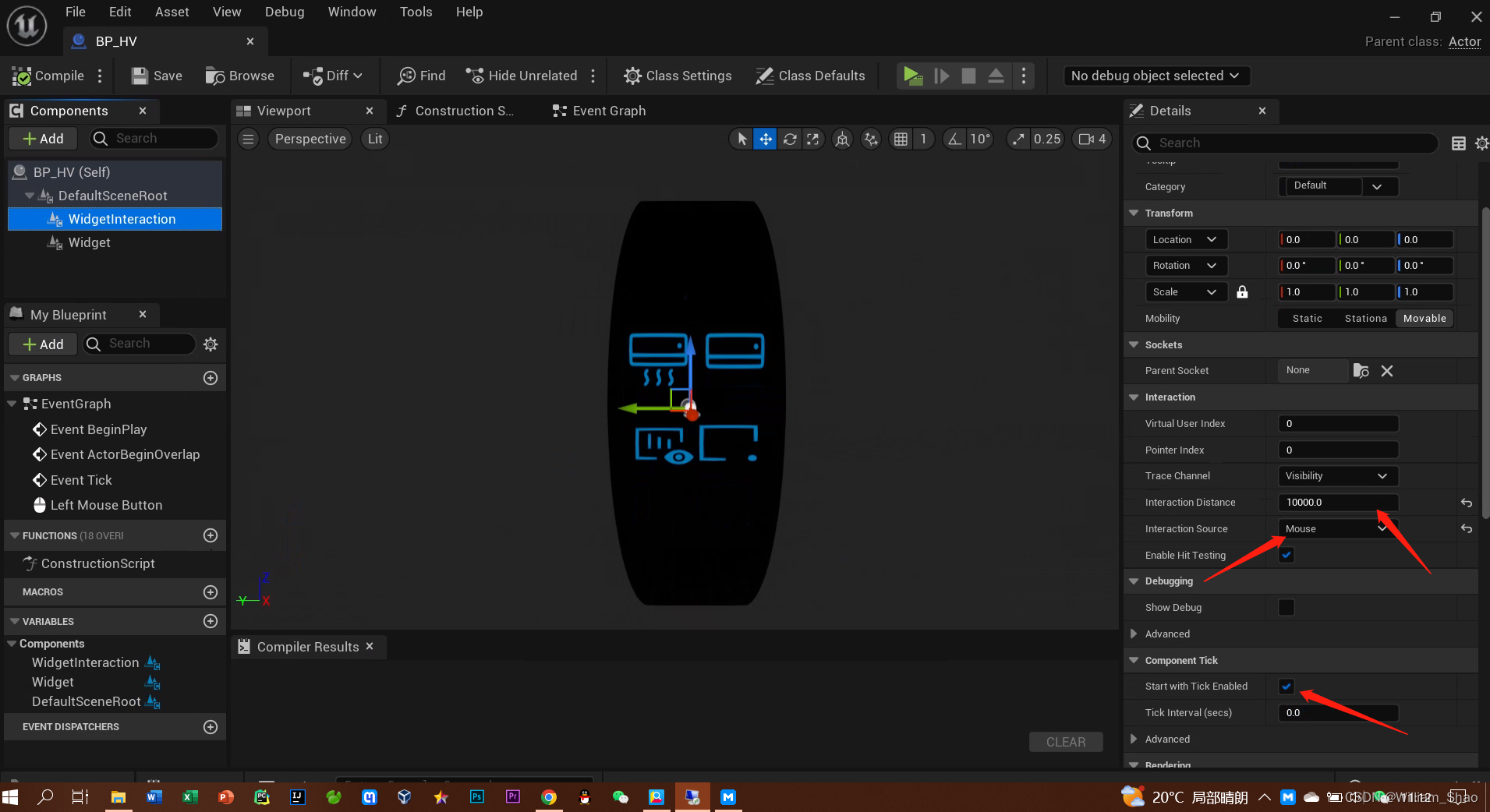Open the camera speed slider in the viewport

pyautogui.click(x=1092, y=139)
